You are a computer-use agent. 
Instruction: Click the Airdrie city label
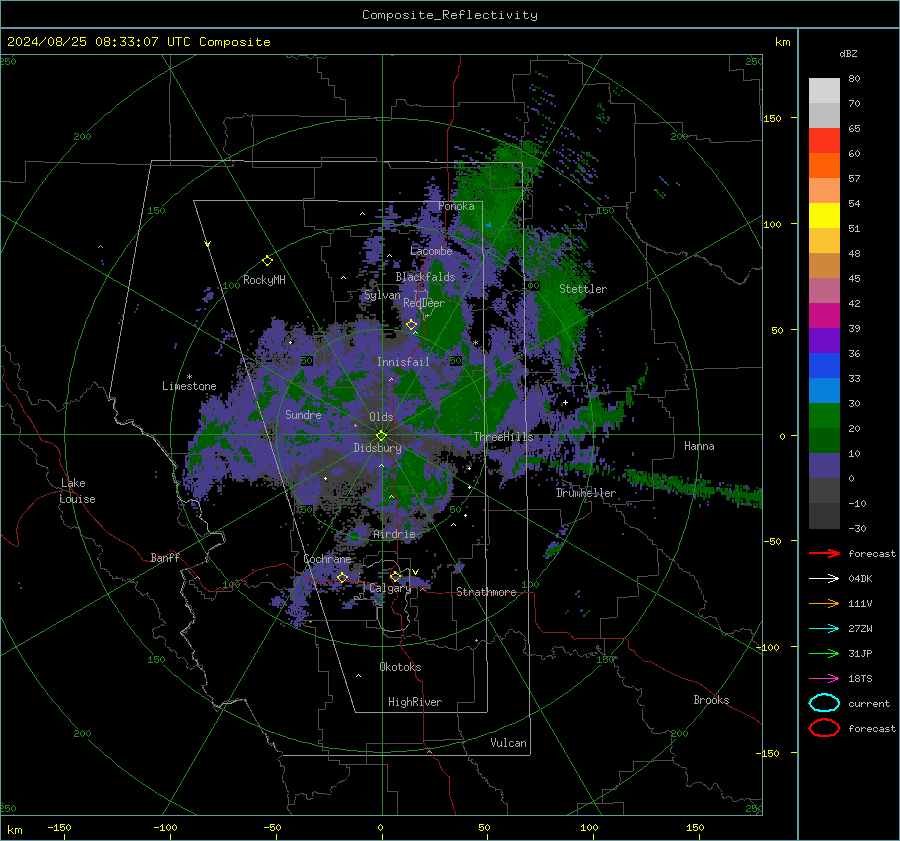coord(394,534)
